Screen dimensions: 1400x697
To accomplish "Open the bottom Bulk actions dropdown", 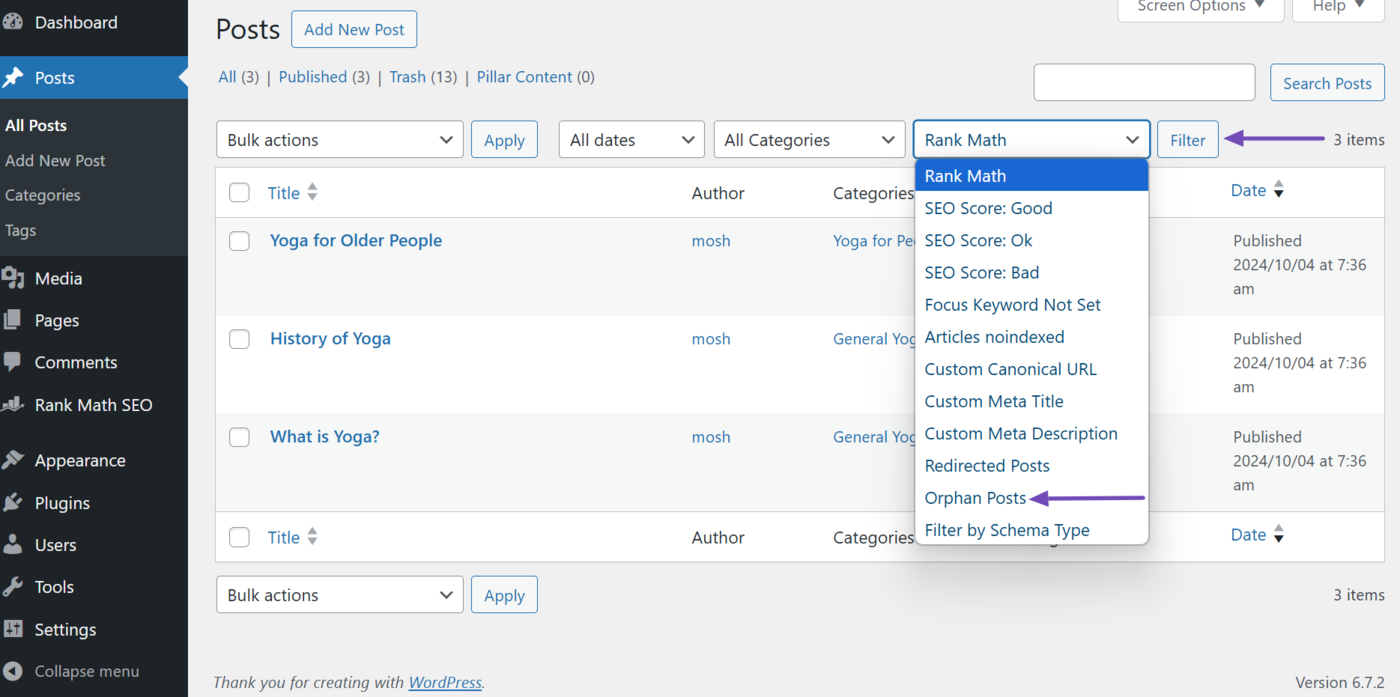I will point(340,595).
